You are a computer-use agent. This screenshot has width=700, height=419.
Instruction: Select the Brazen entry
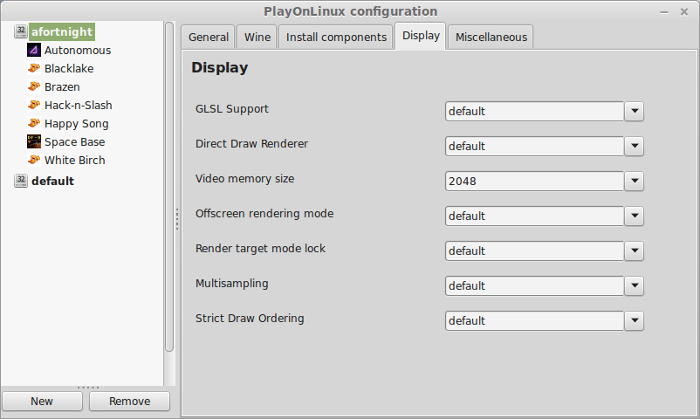(62, 87)
